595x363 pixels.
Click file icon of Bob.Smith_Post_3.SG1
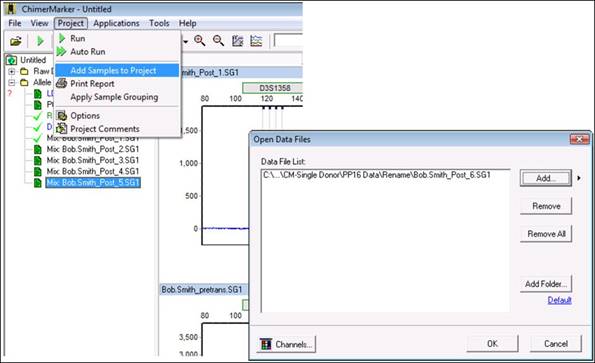38,160
